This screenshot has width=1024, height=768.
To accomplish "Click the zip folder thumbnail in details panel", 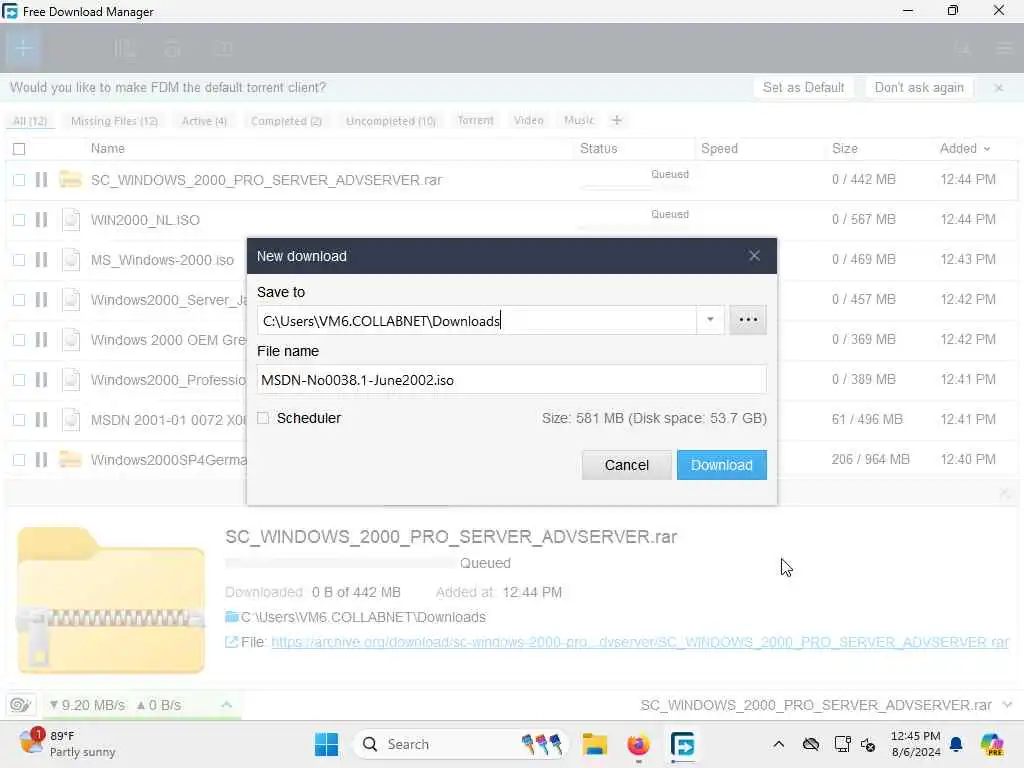I will (111, 600).
